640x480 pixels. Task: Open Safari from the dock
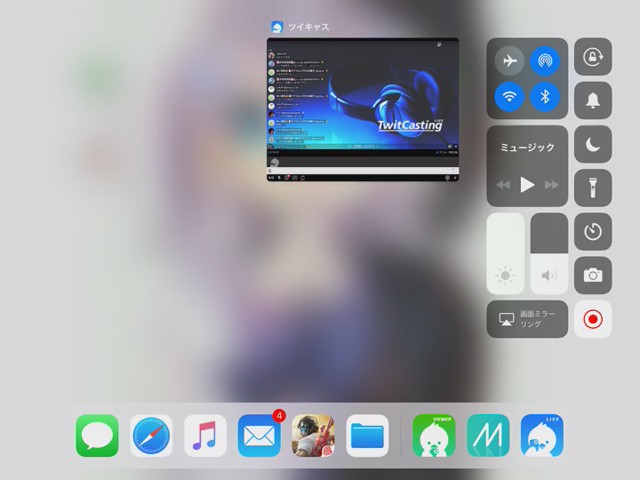pos(151,436)
